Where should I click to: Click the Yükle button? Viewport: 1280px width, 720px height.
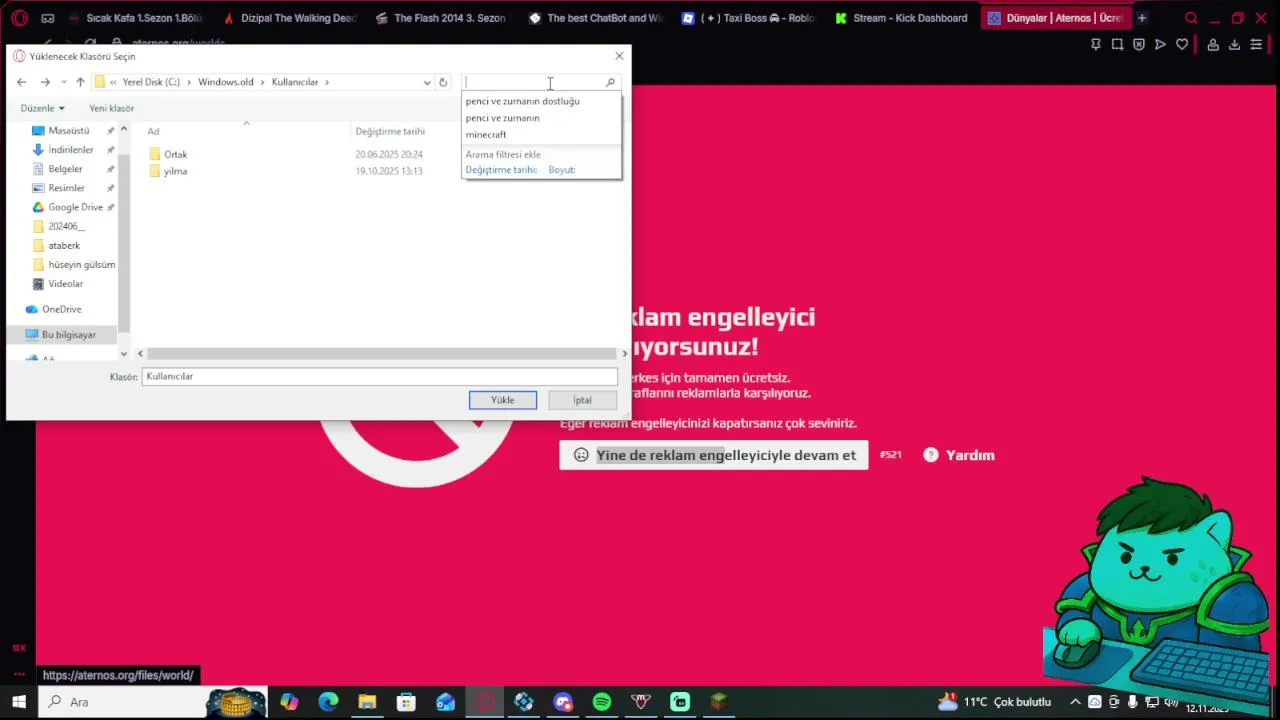503,400
